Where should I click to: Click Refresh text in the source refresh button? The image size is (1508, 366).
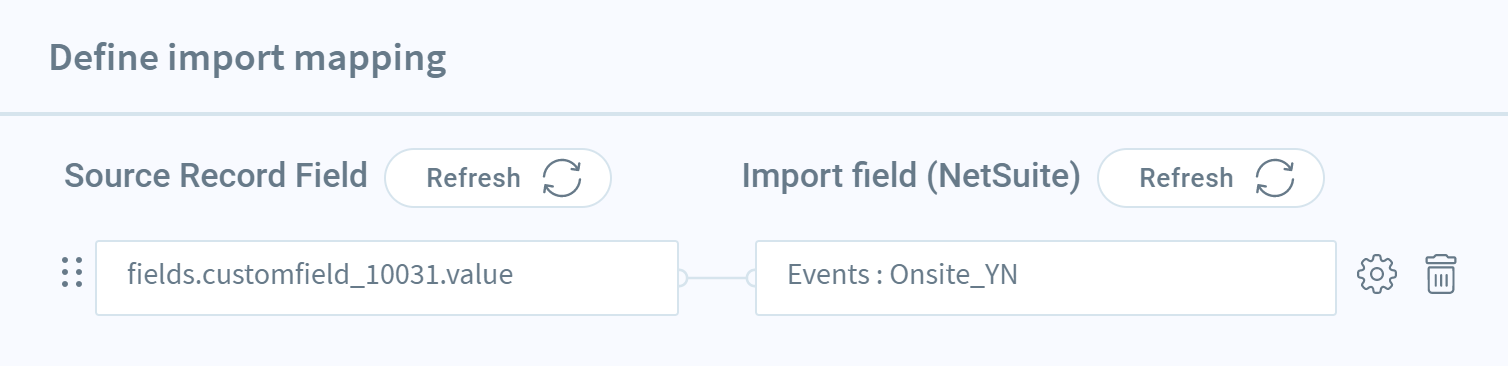coord(473,178)
